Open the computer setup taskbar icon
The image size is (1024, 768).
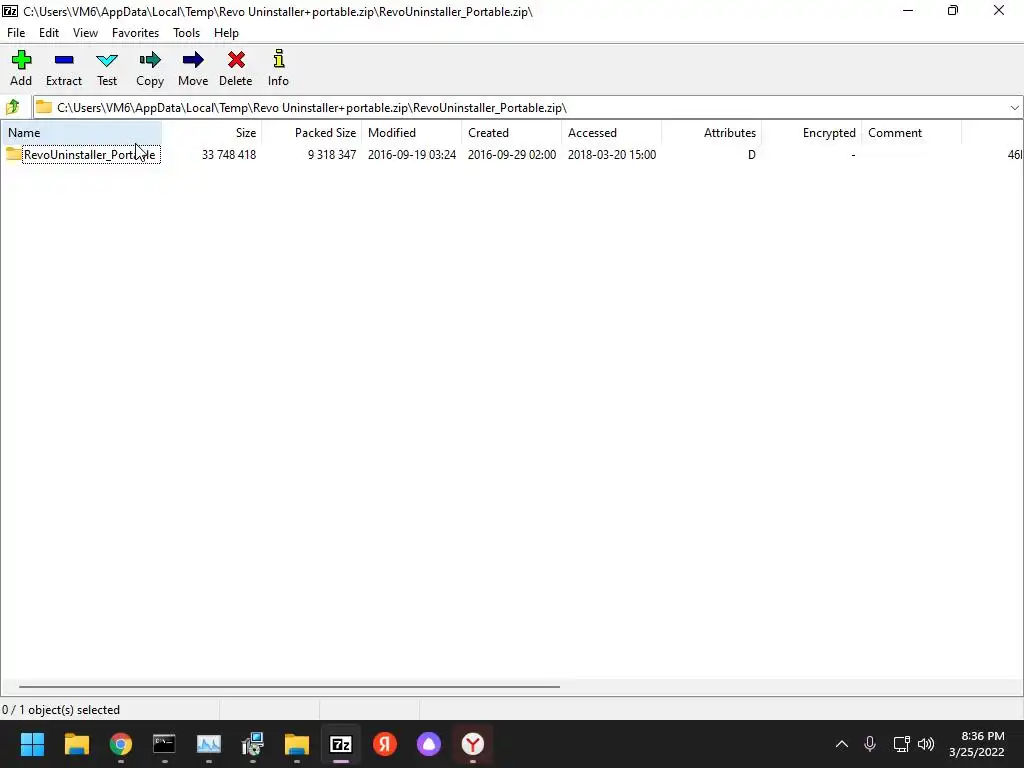pos(253,744)
